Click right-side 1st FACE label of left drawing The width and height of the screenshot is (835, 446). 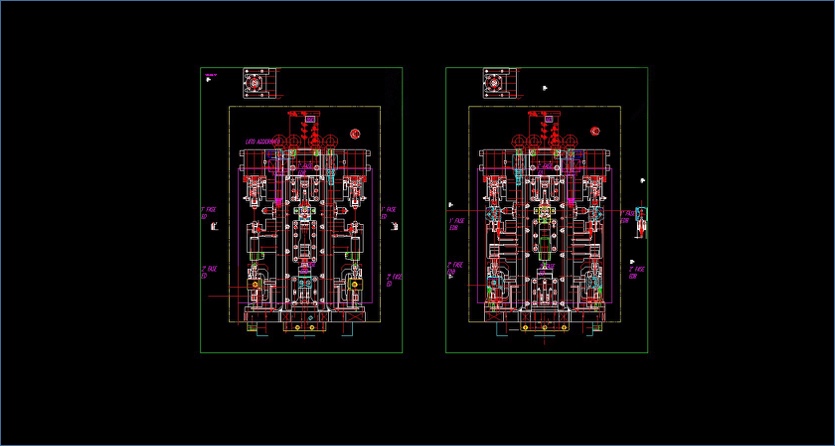[390, 213]
